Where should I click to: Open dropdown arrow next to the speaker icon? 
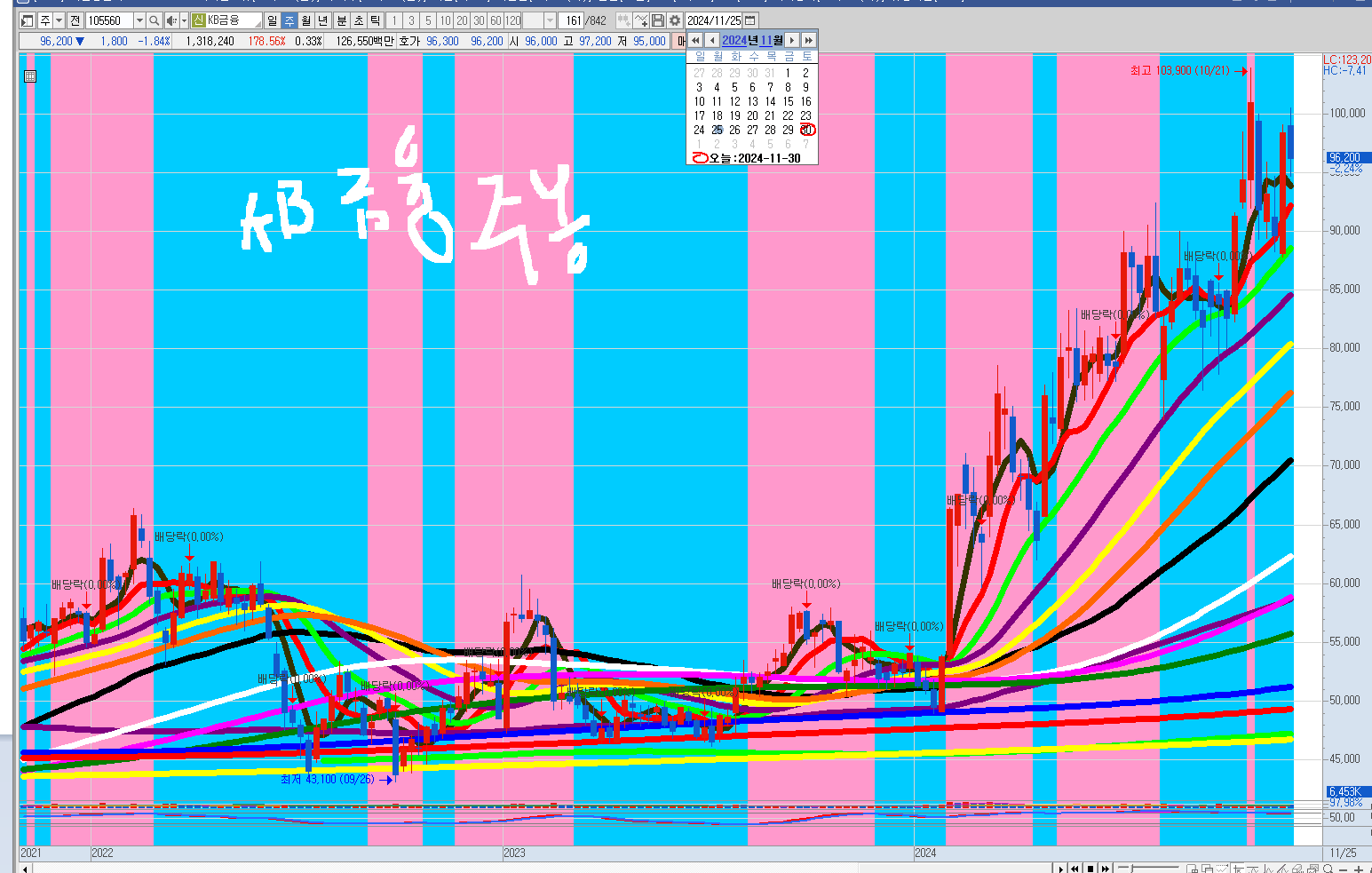click(184, 20)
